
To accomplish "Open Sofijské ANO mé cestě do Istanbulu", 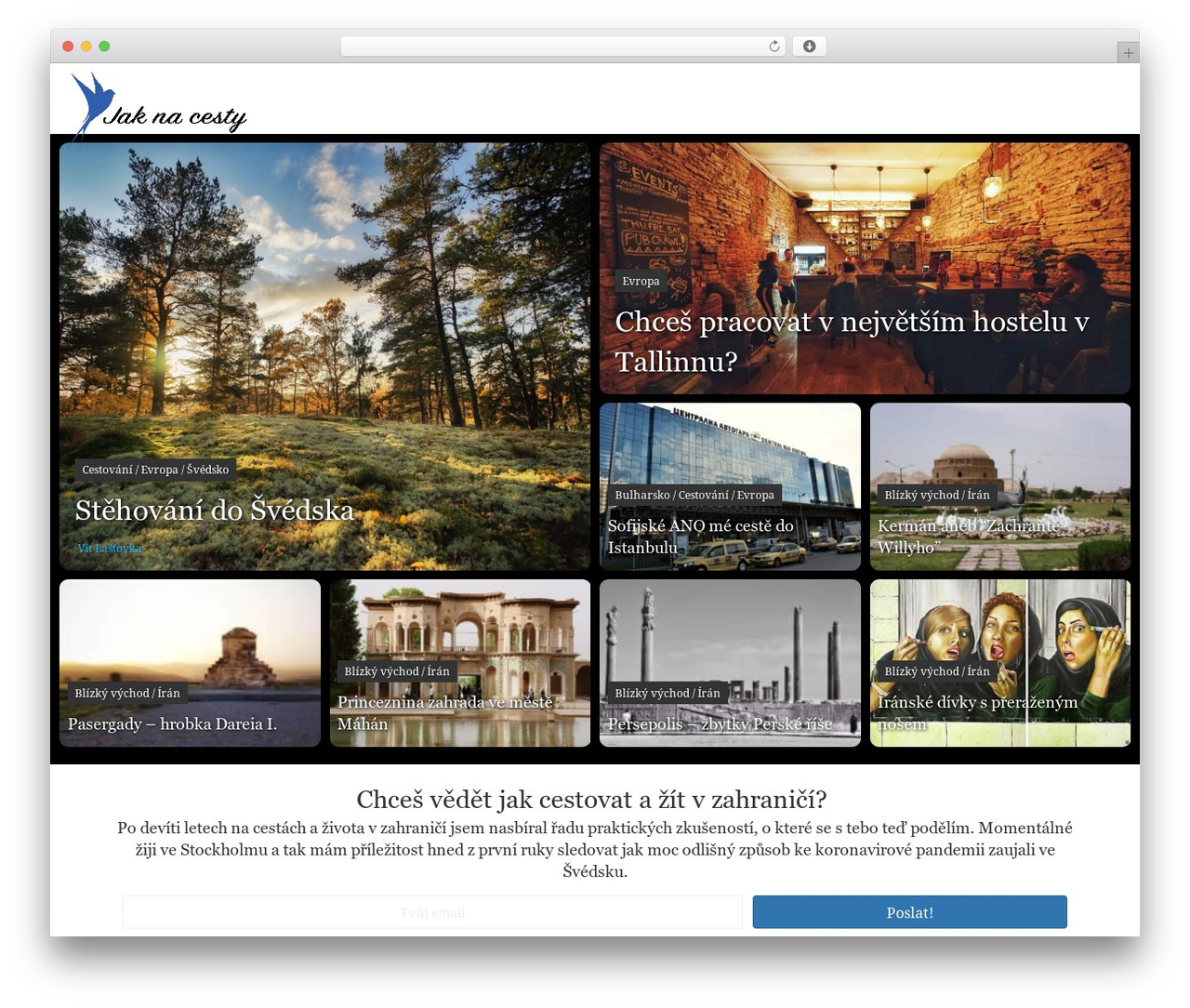I will (701, 537).
